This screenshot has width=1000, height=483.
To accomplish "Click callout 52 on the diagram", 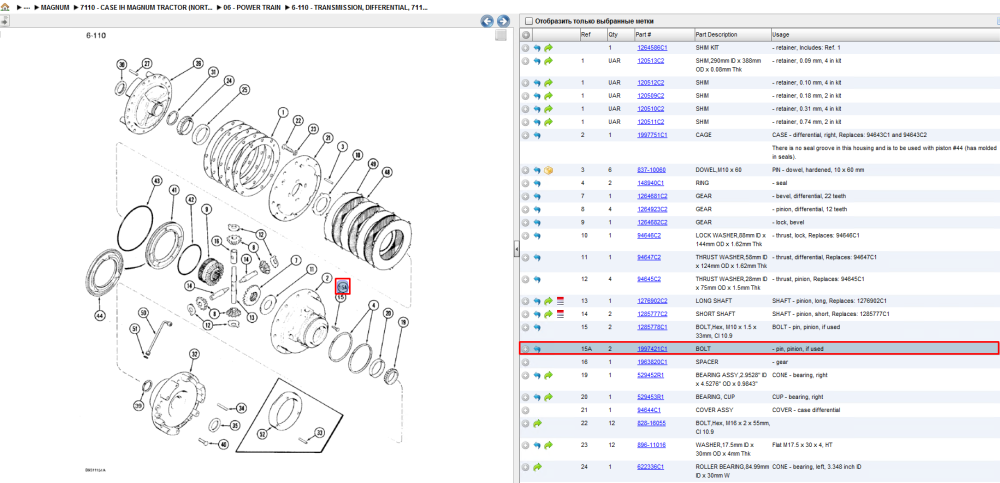I will coord(263,434).
